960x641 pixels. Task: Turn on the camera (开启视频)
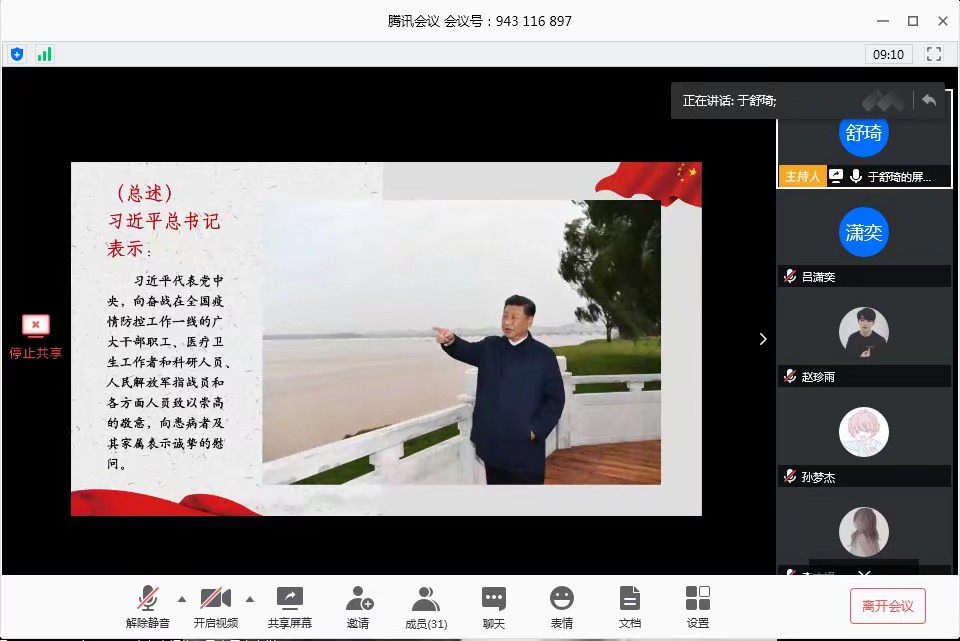(x=216, y=606)
